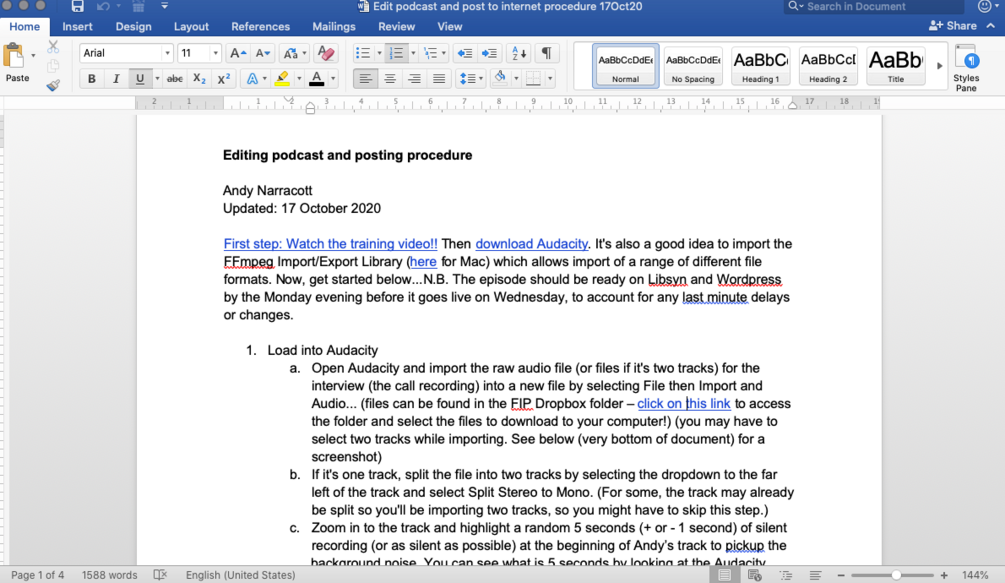Image resolution: width=1005 pixels, height=583 pixels.
Task: Apply borders grid icon
Action: [533, 79]
